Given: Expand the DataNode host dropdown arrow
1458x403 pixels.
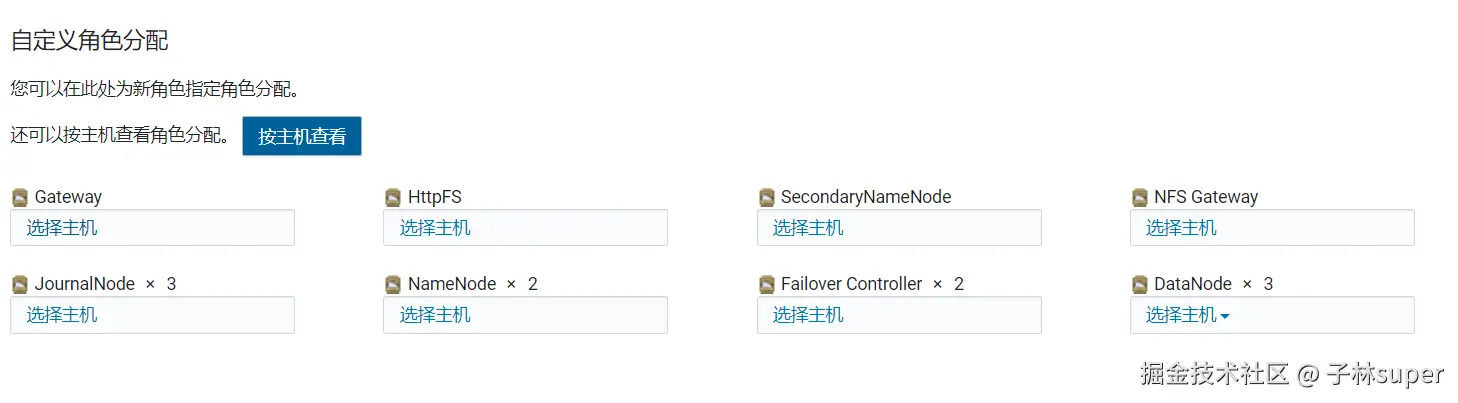Looking at the screenshot, I should point(1225,317).
